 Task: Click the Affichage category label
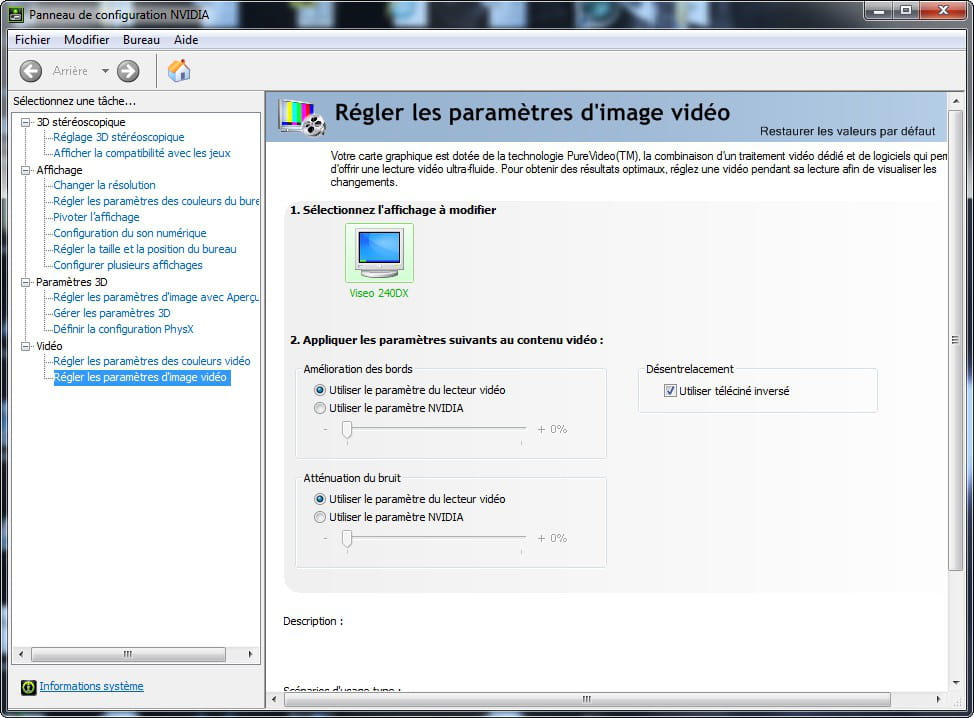click(x=59, y=170)
